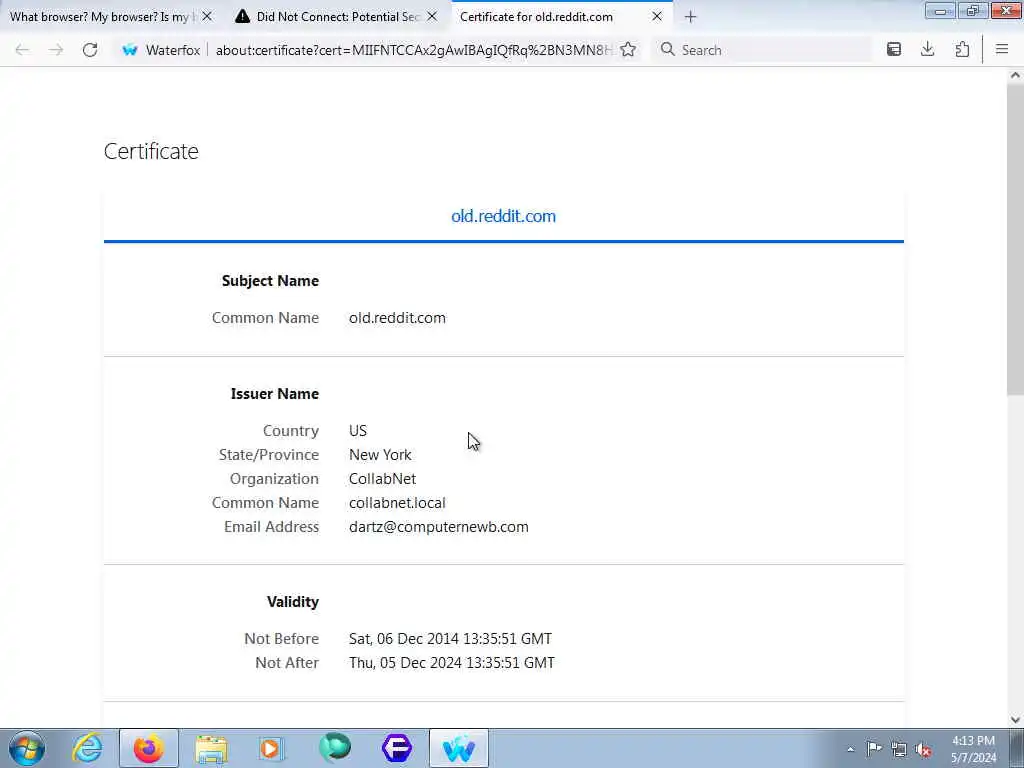Select the country value US
This screenshot has height=768, width=1024.
click(x=358, y=431)
